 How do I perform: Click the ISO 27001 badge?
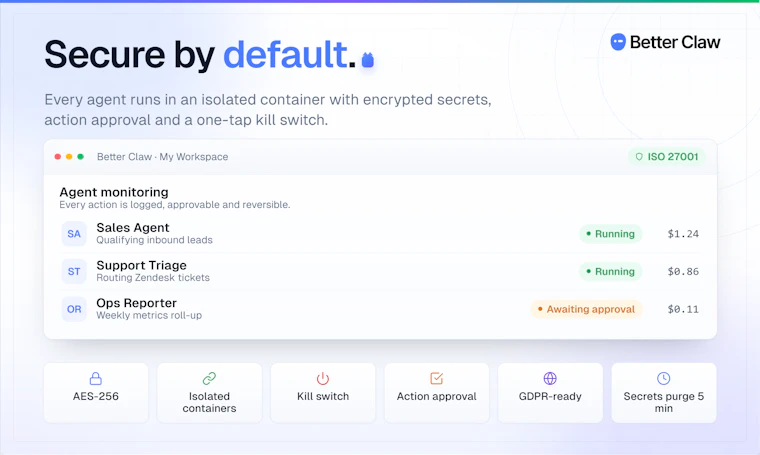(667, 157)
